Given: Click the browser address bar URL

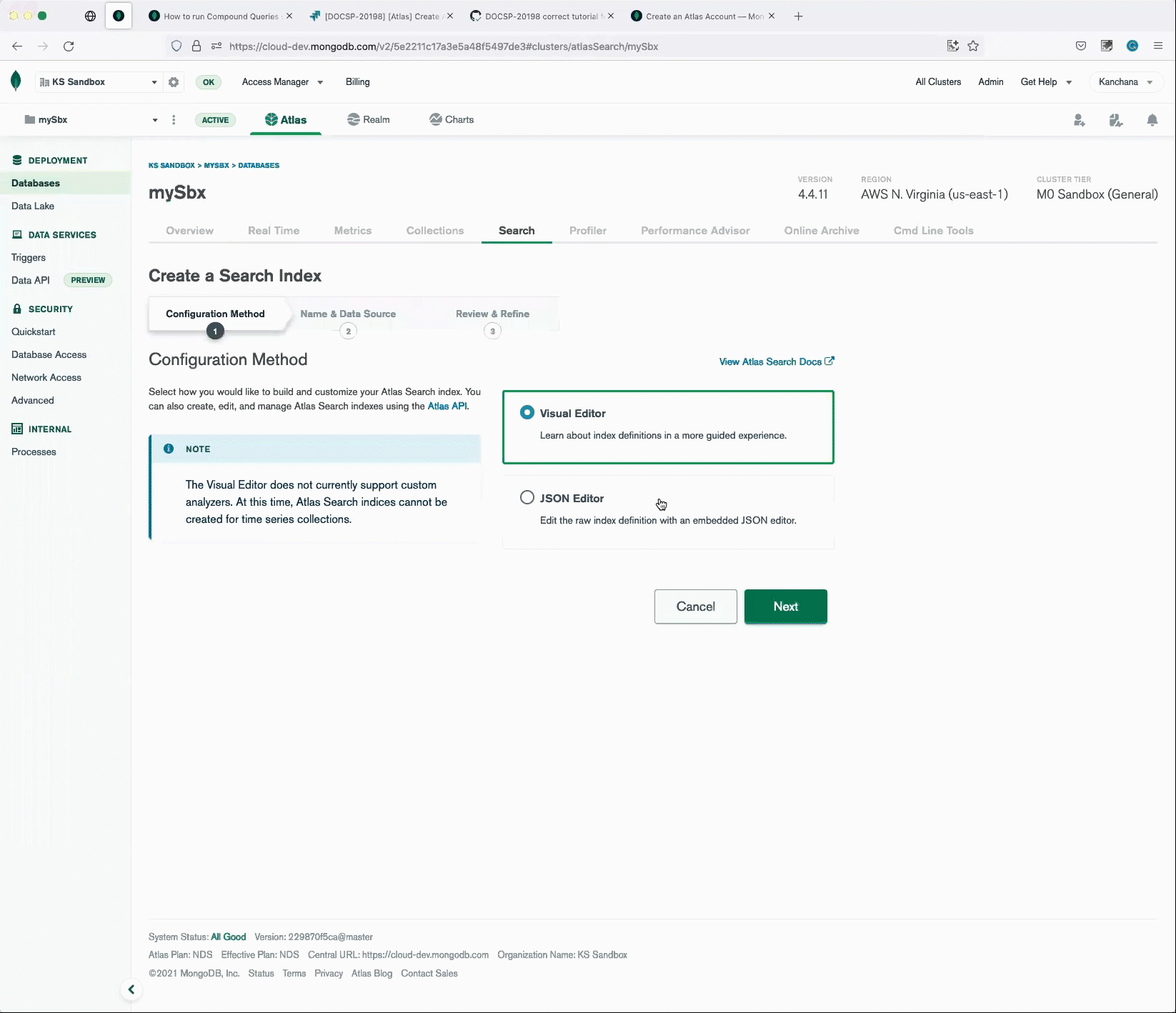Looking at the screenshot, I should [x=443, y=46].
